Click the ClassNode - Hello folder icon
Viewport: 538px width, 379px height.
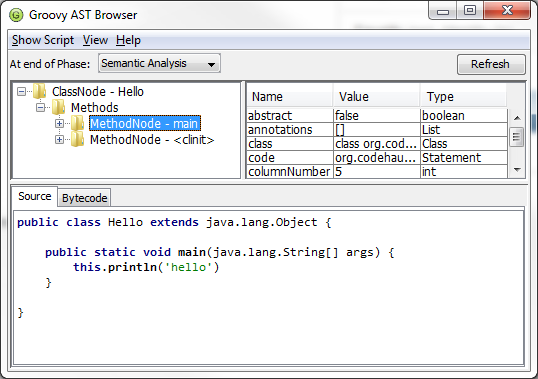pyautogui.click(x=39, y=92)
